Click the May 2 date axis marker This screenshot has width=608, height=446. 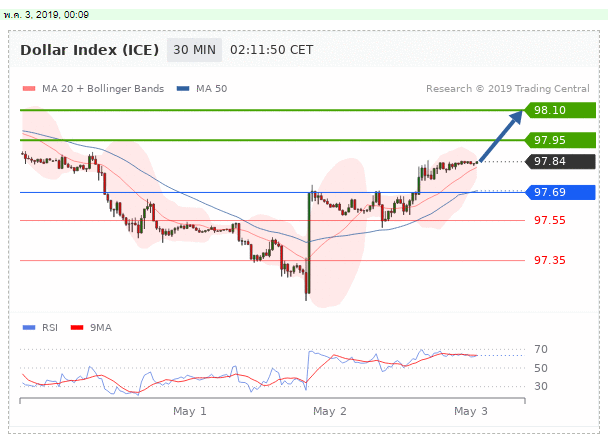tap(329, 411)
